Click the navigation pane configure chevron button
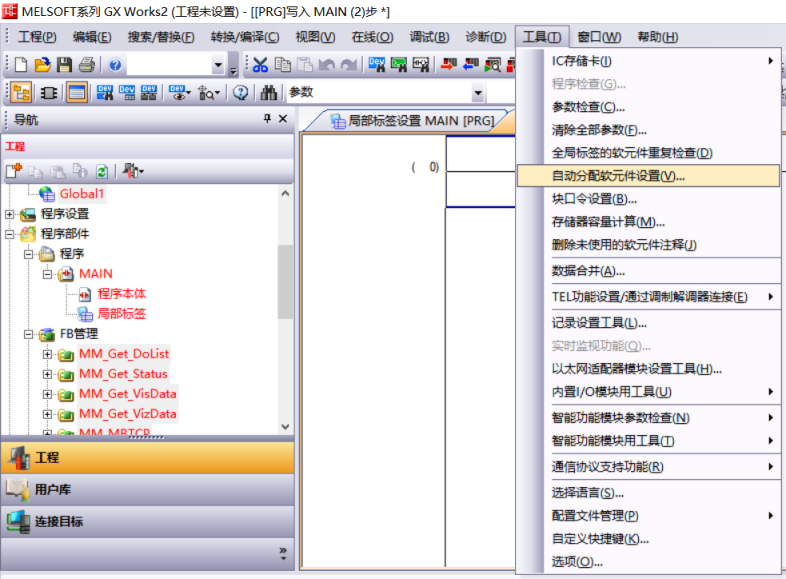Image resolution: width=786 pixels, height=579 pixels. pos(283,553)
